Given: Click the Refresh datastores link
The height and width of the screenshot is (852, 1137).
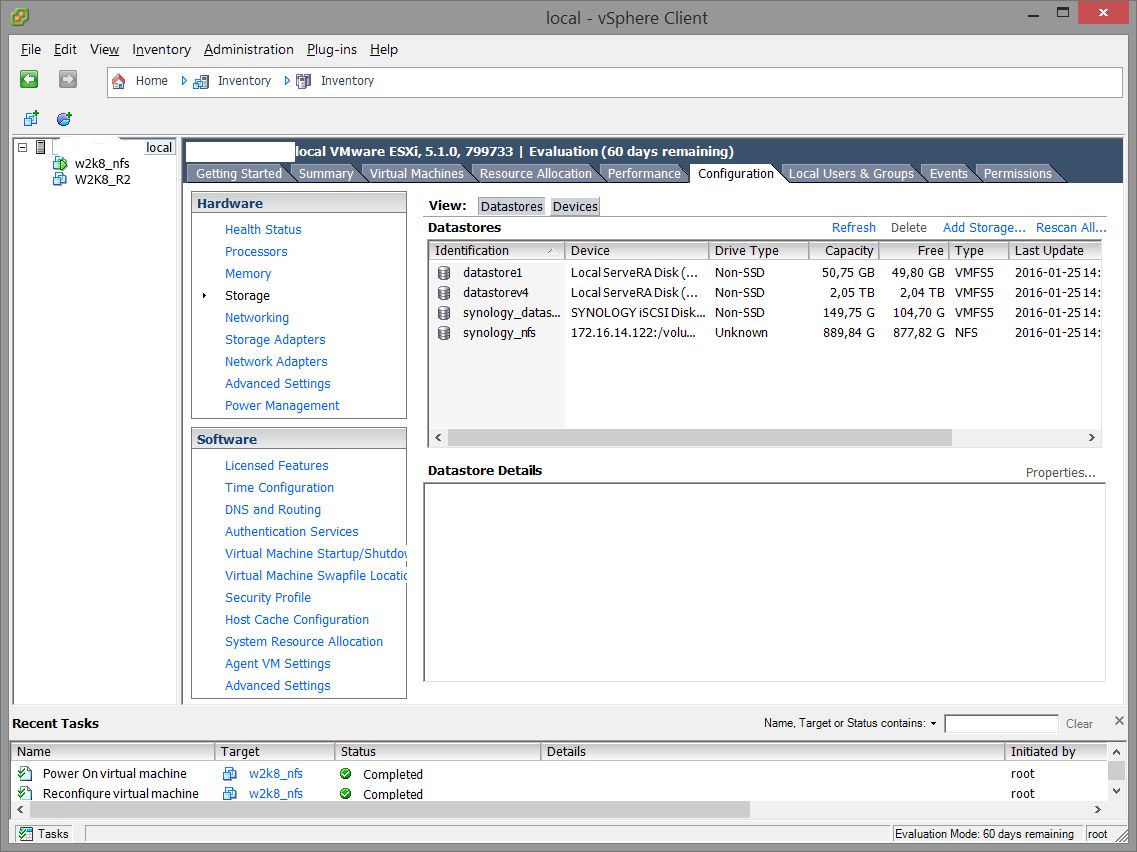Looking at the screenshot, I should [853, 228].
